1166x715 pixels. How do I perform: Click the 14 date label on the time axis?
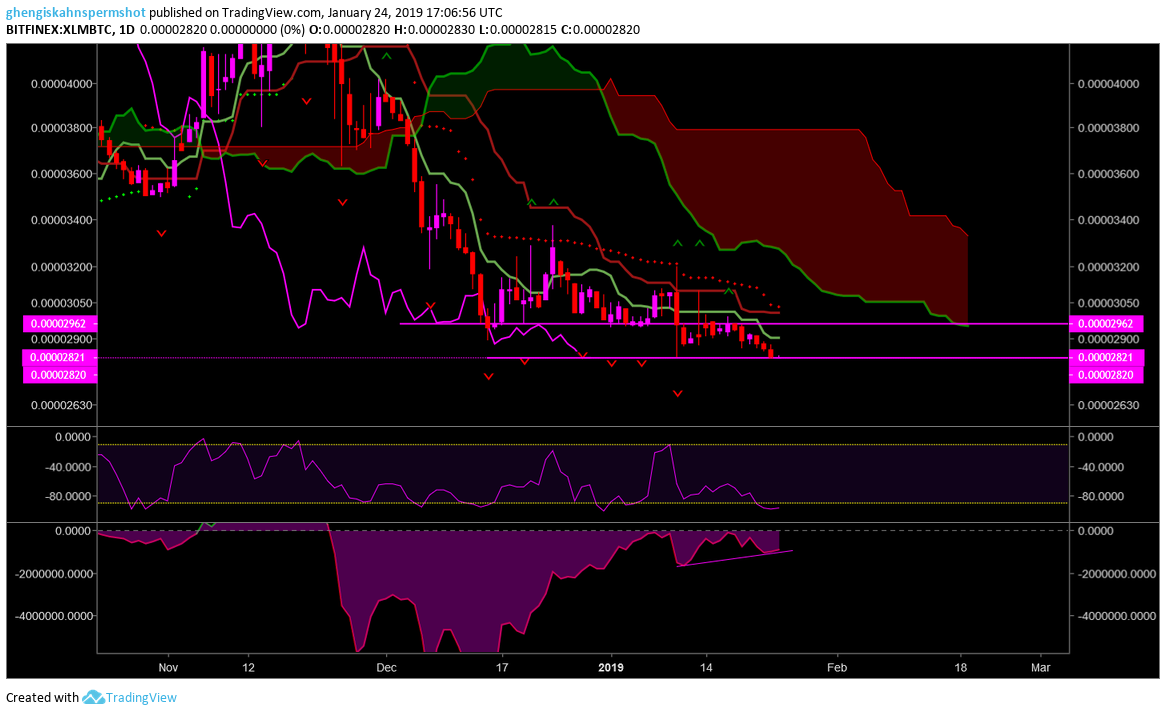[706, 667]
